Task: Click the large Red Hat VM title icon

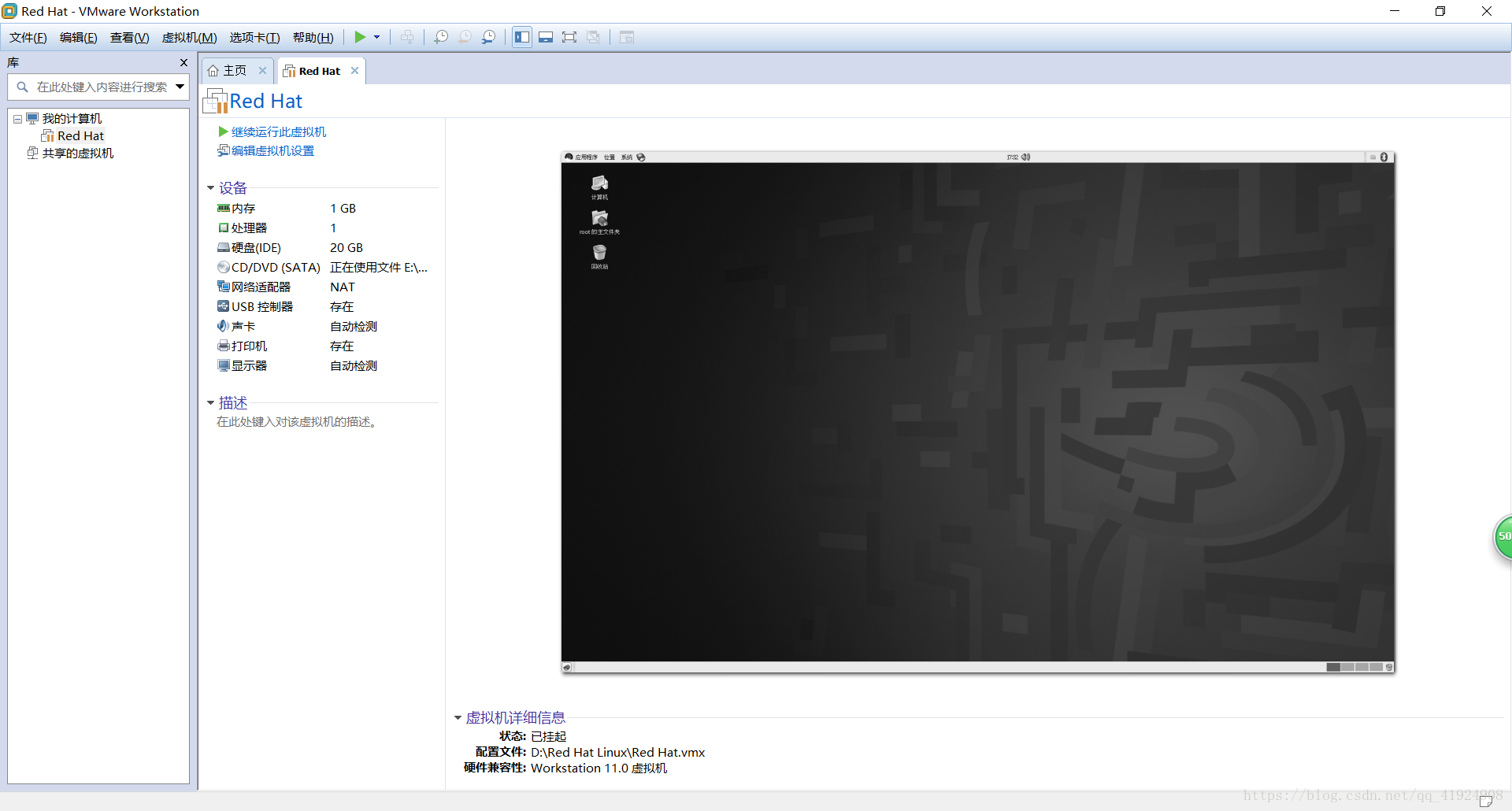Action: coord(216,101)
